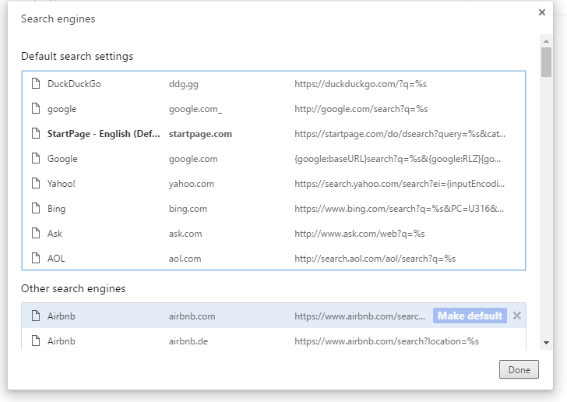
Task: Select the yahoo.com keyword
Action: (191, 184)
